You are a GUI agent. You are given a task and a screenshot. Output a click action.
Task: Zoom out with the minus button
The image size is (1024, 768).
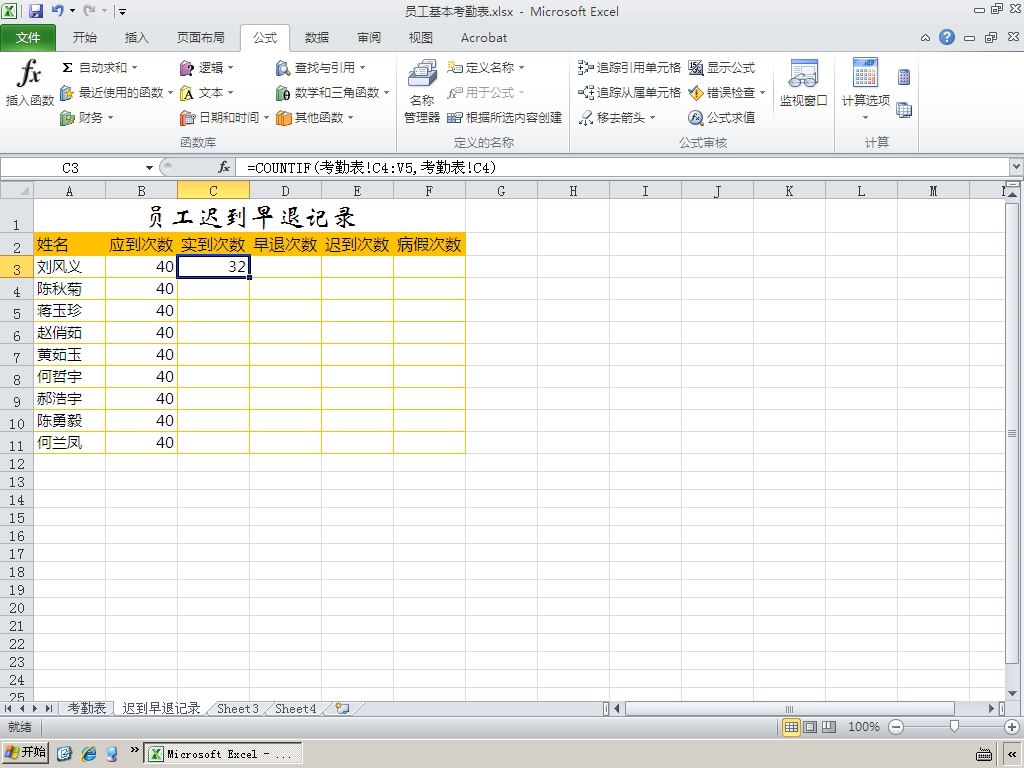(897, 727)
